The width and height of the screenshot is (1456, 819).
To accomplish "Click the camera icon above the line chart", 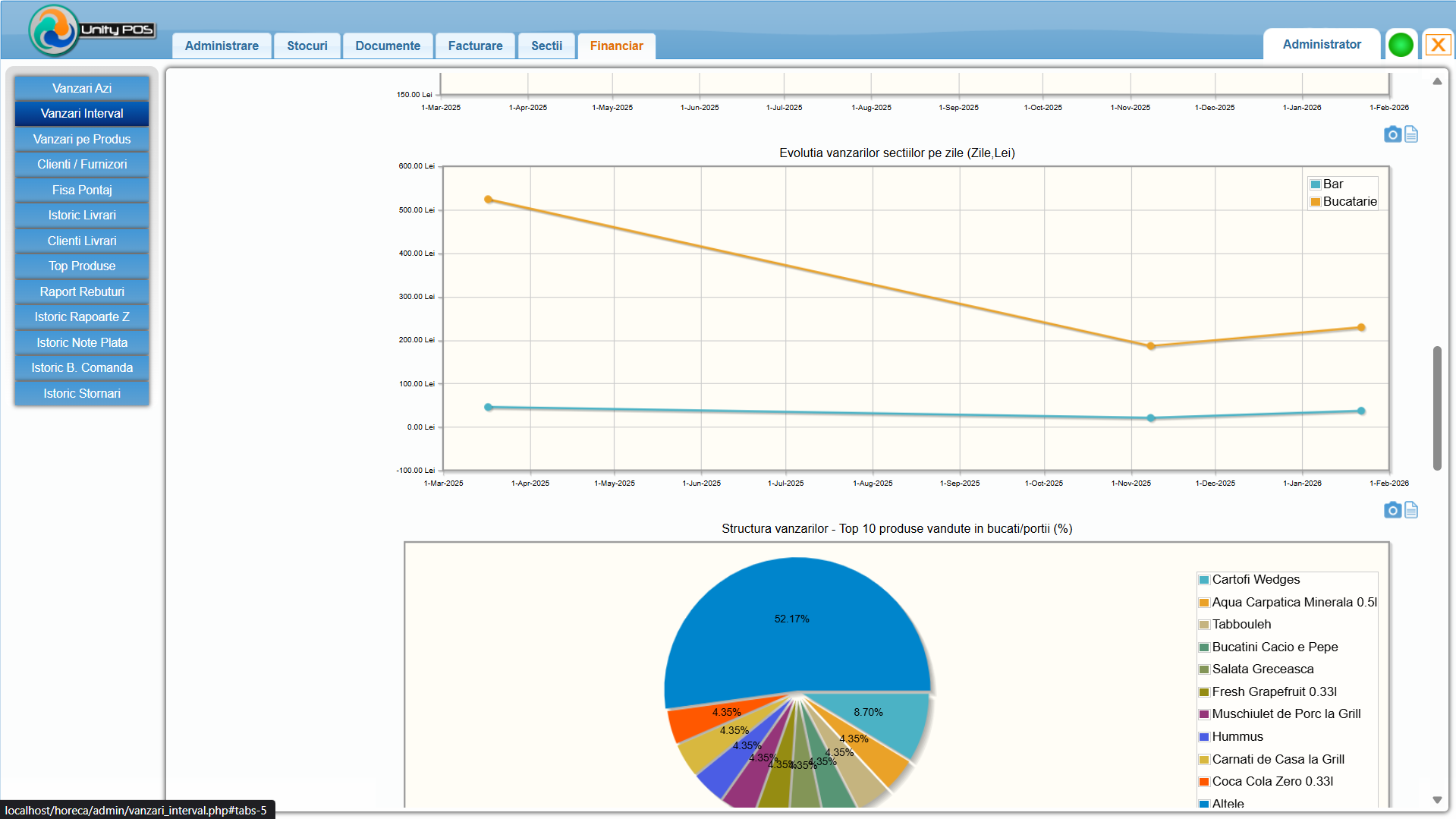I will pyautogui.click(x=1392, y=134).
